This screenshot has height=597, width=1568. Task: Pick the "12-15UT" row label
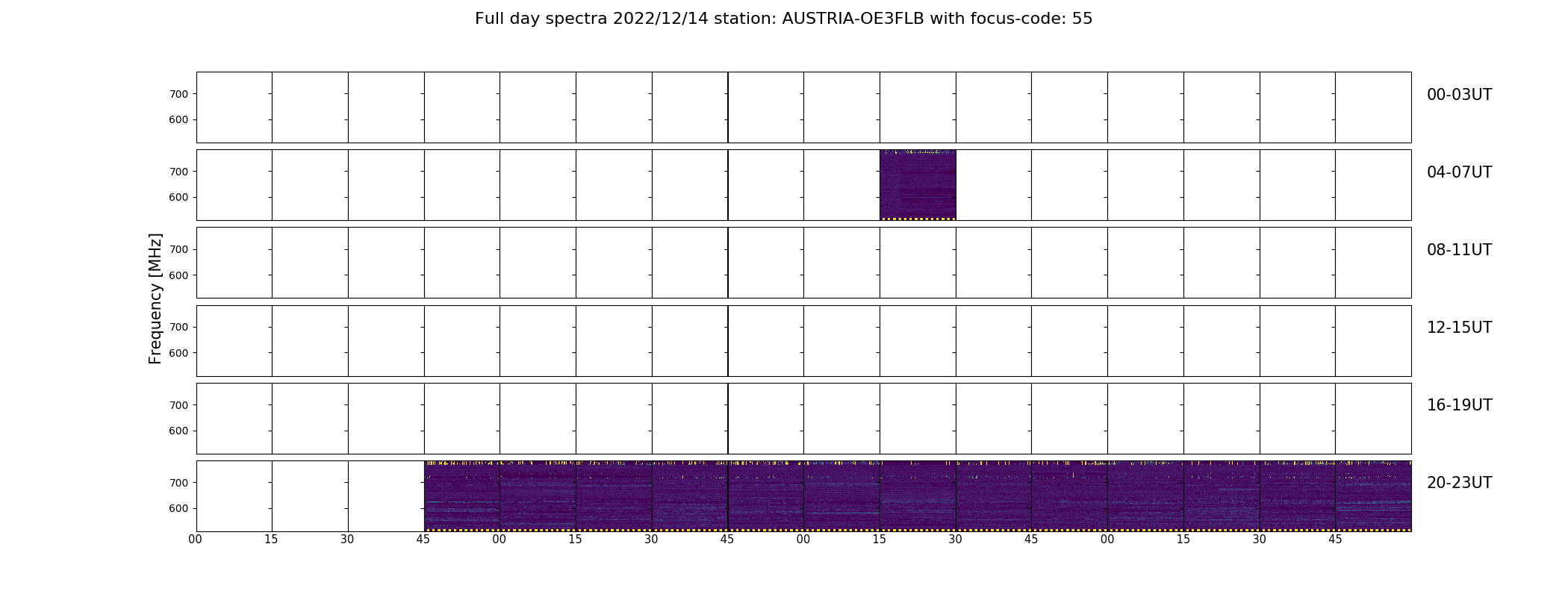[1459, 328]
